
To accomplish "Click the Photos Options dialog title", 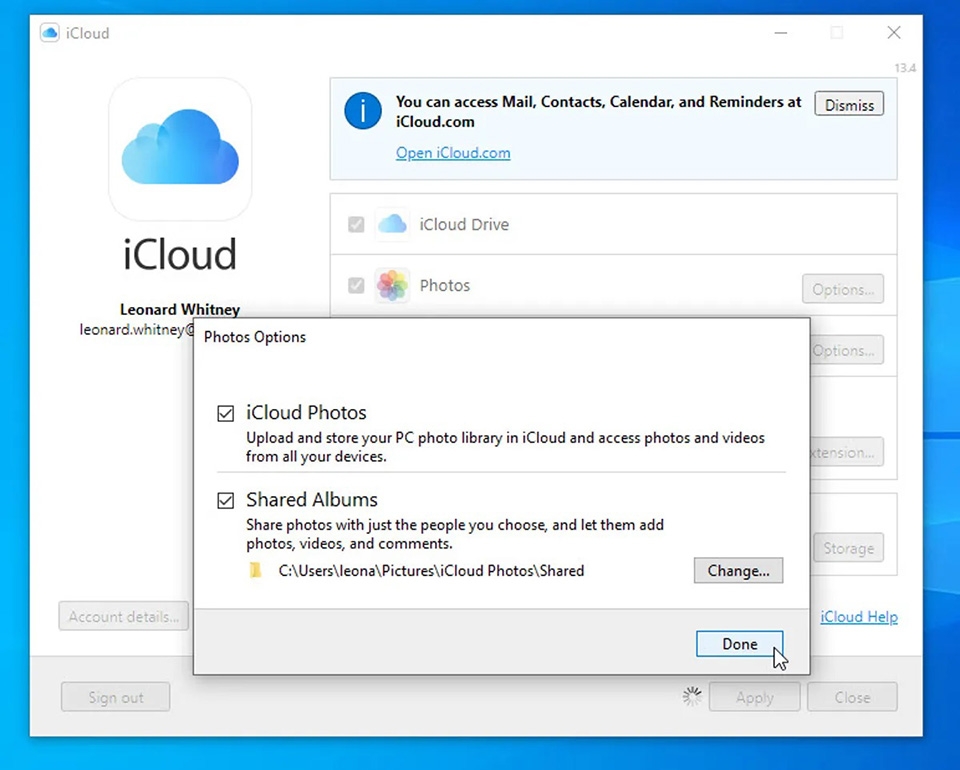I will click(255, 337).
